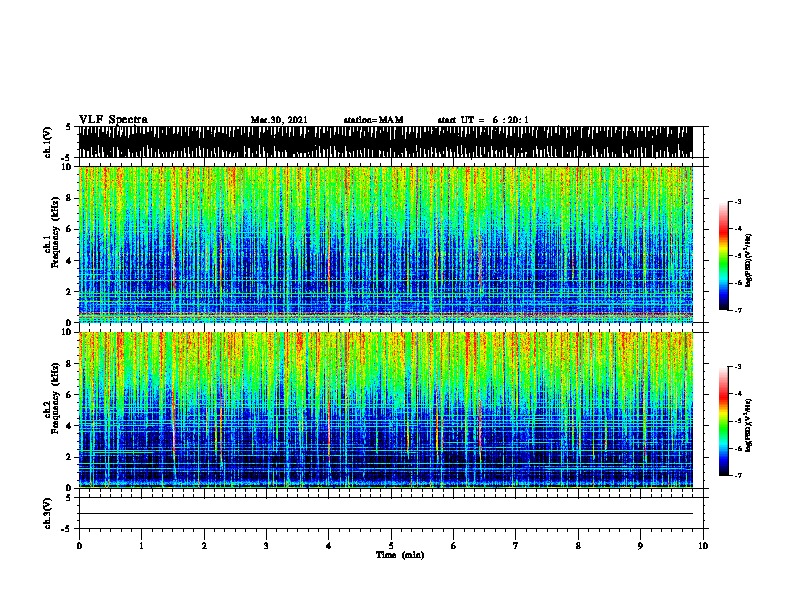Screen dimensions: 792x612
Task: Click the flat ch.3 voltage trace line
Action: point(385,514)
